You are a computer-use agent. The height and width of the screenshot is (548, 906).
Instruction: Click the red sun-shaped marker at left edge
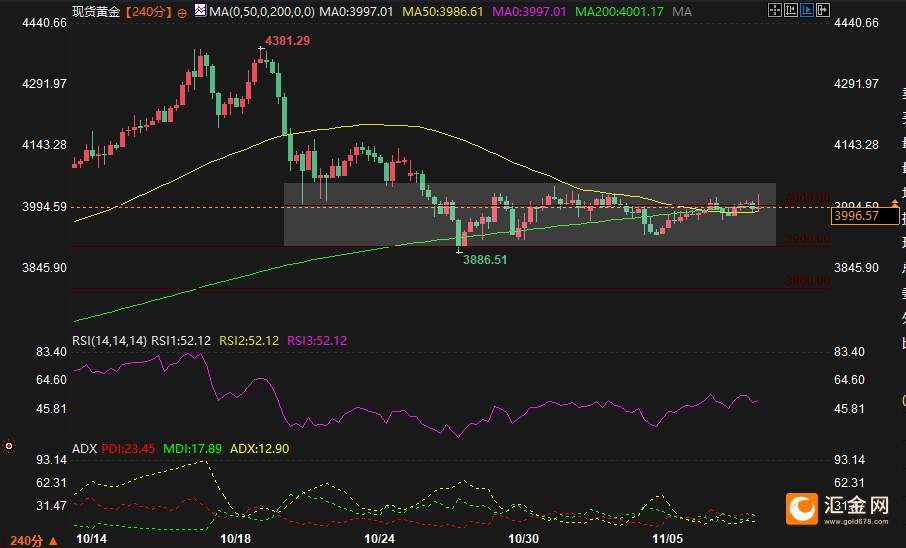pyautogui.click(x=9, y=446)
